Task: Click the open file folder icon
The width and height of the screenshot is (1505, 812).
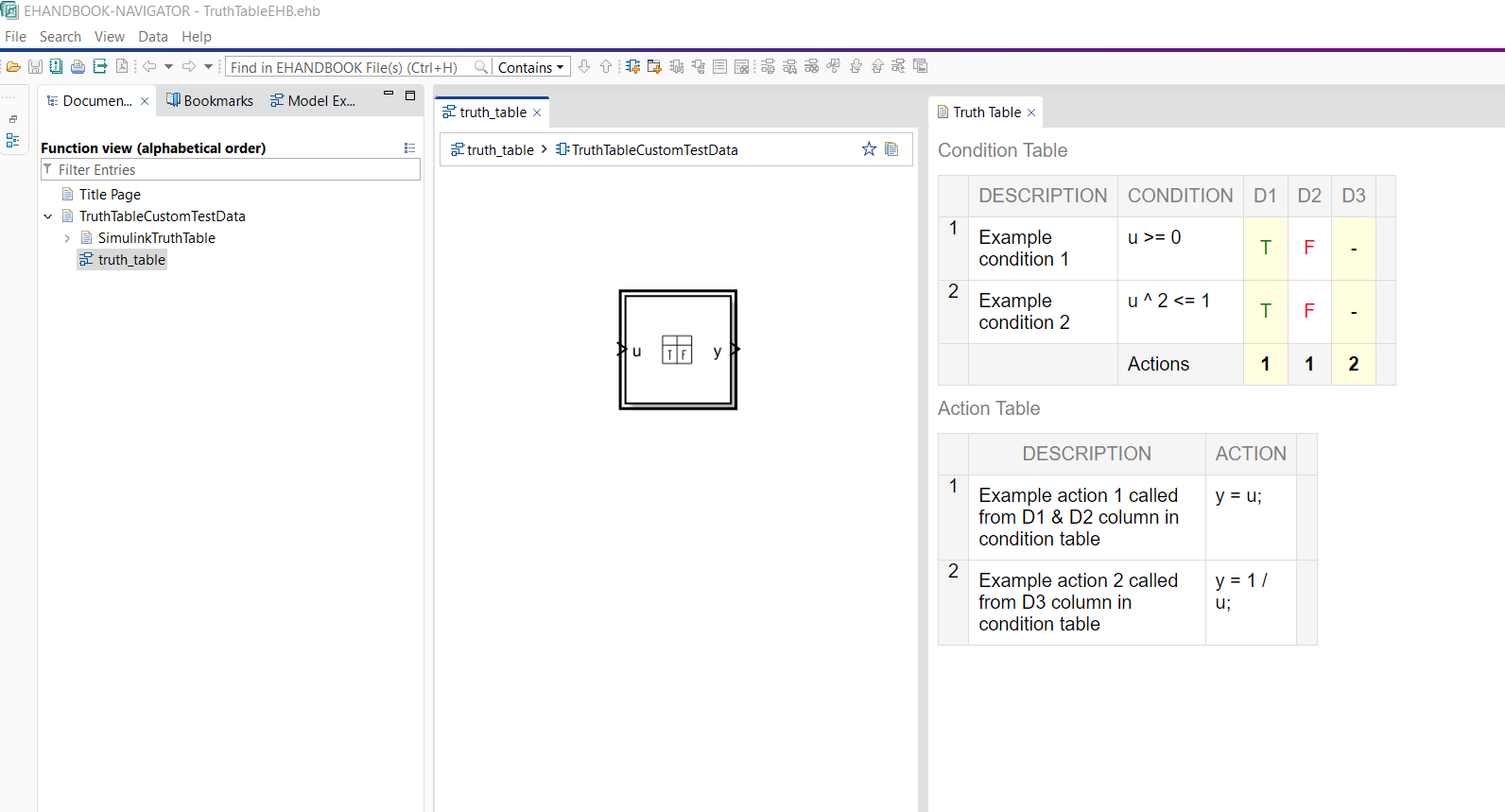Action: coord(13,67)
